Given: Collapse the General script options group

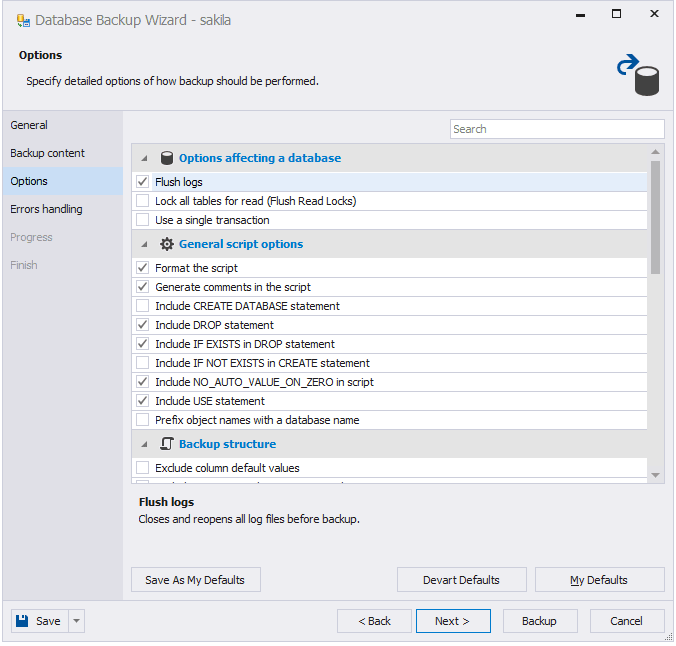Looking at the screenshot, I should (x=144, y=244).
